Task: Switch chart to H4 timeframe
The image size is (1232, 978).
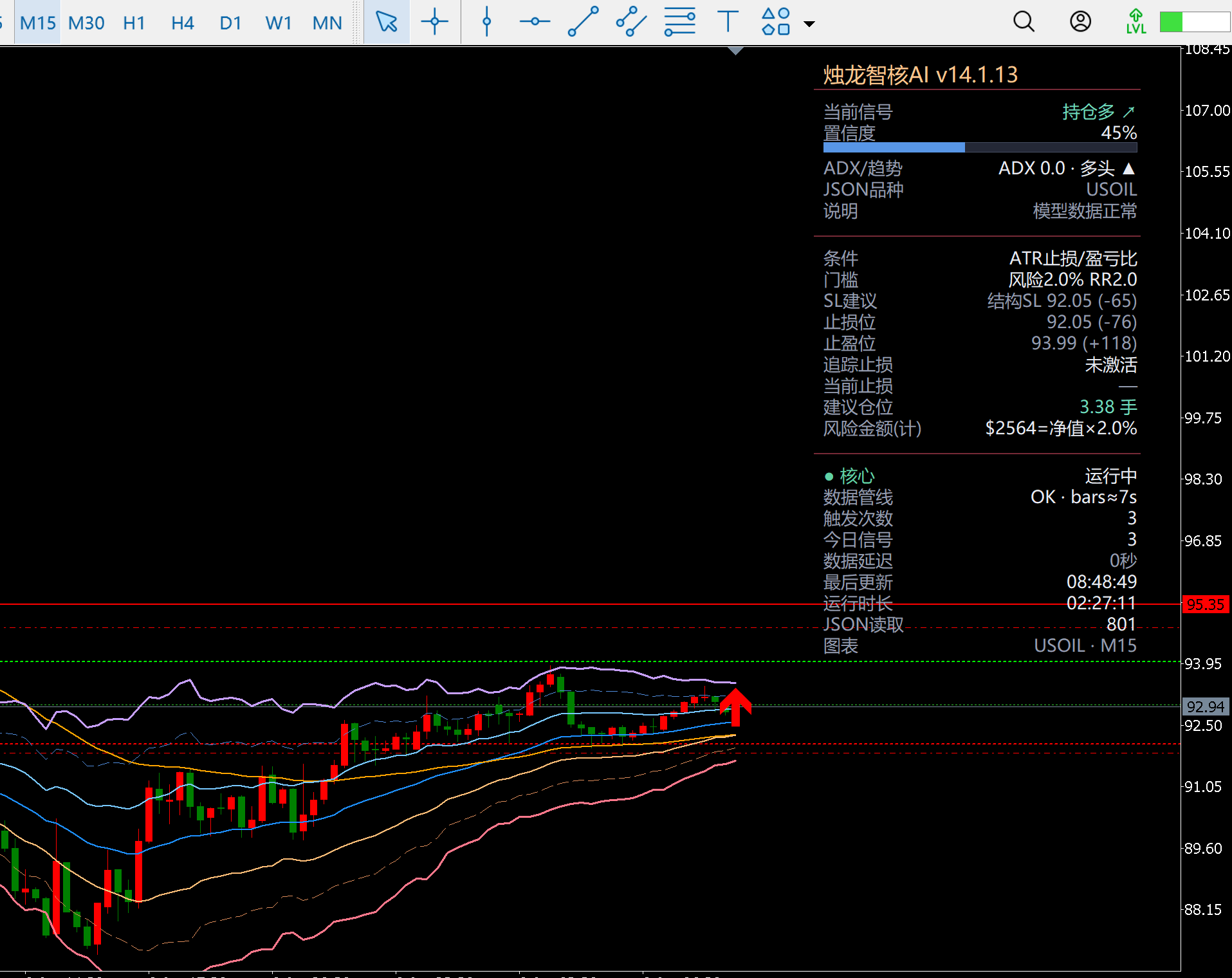Action: pos(183,23)
